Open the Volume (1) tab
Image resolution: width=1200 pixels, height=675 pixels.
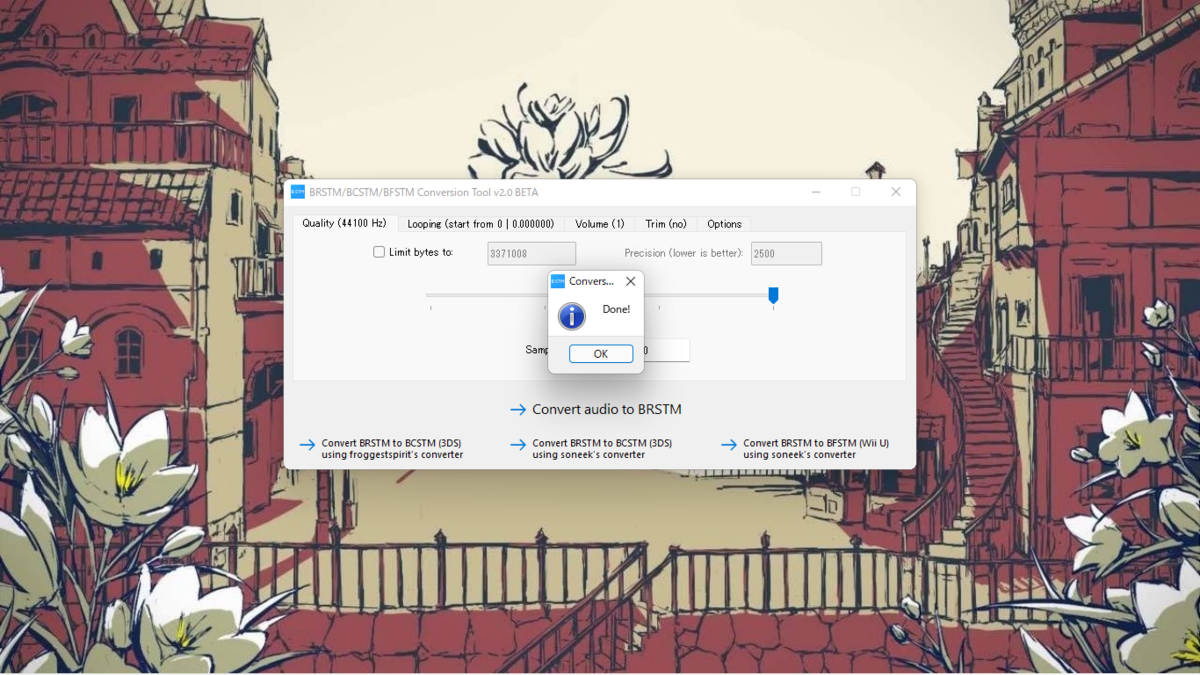pyautogui.click(x=600, y=224)
